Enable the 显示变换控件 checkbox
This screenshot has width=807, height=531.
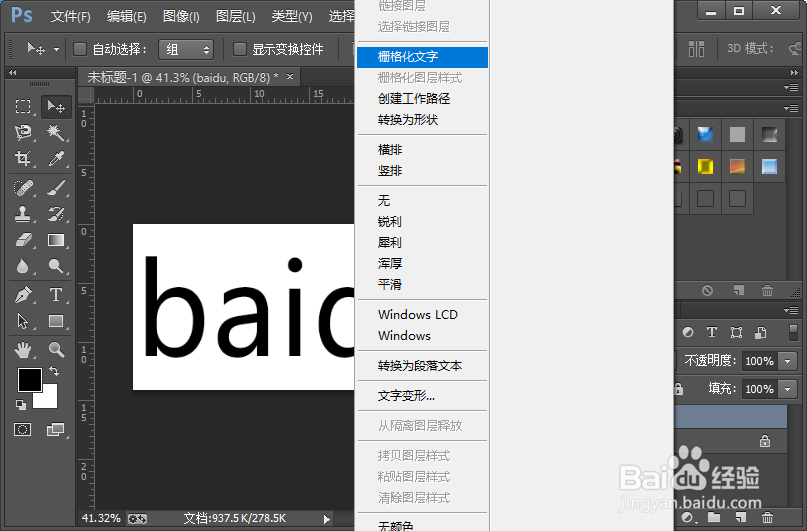(240, 49)
